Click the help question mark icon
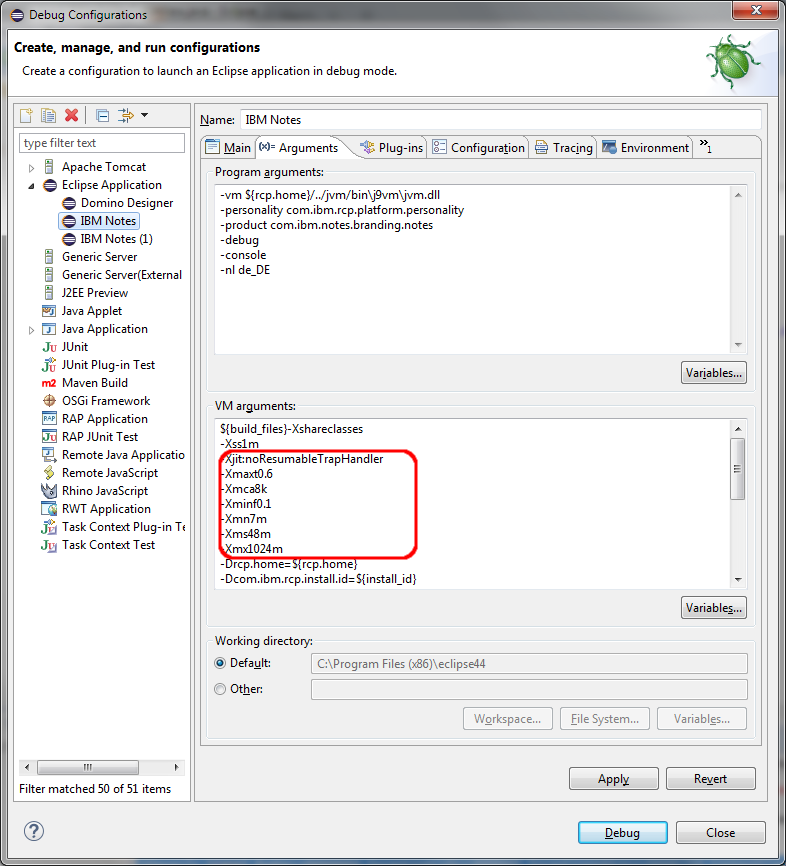Viewport: 786px width, 866px height. 34,831
